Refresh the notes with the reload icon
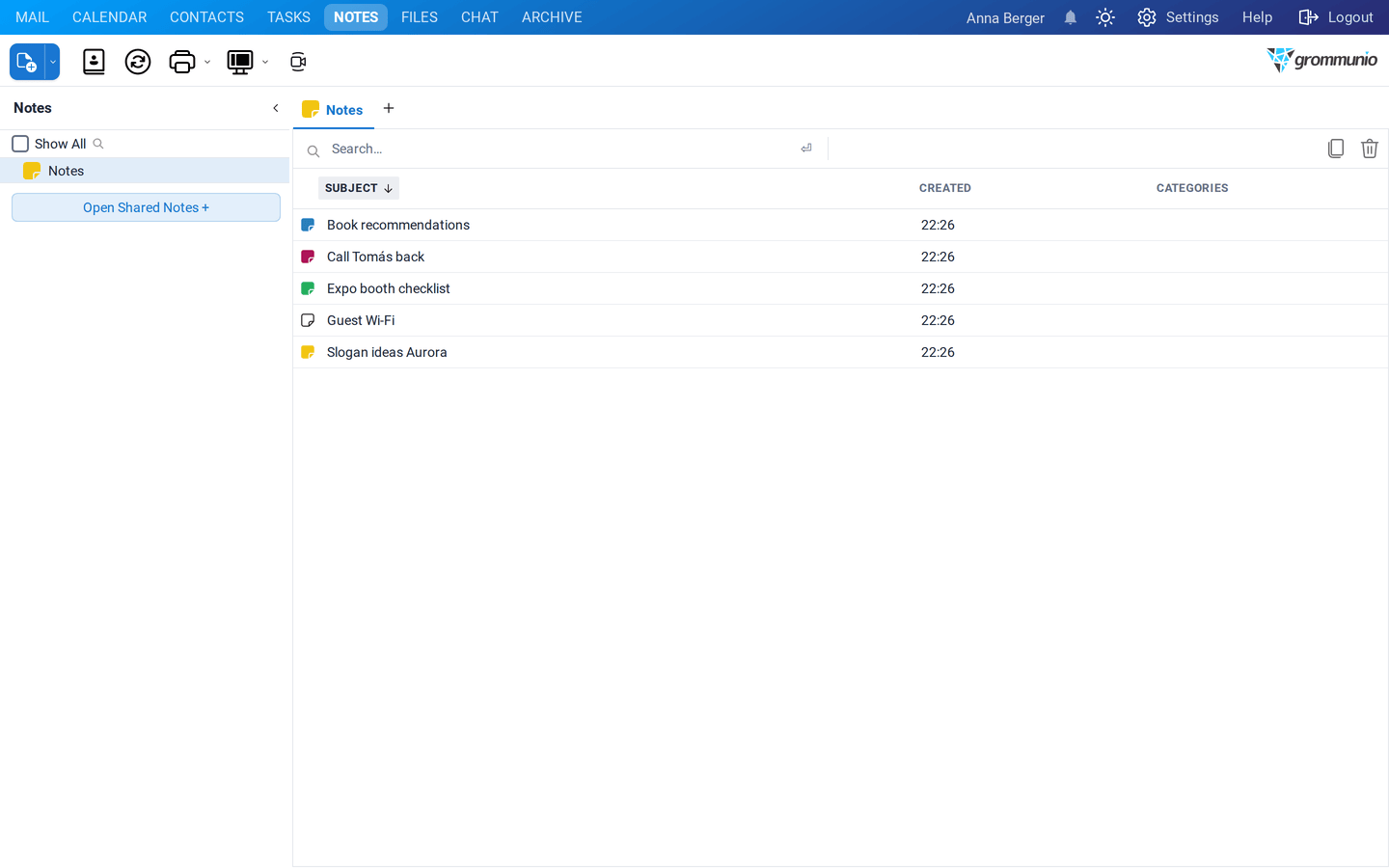Image resolution: width=1389 pixels, height=868 pixels. tap(138, 62)
